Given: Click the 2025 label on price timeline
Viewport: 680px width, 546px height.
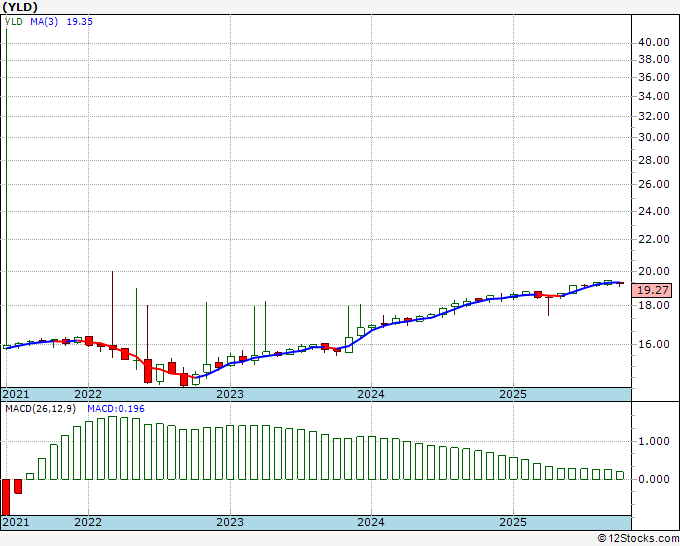Looking at the screenshot, I should [x=513, y=394].
